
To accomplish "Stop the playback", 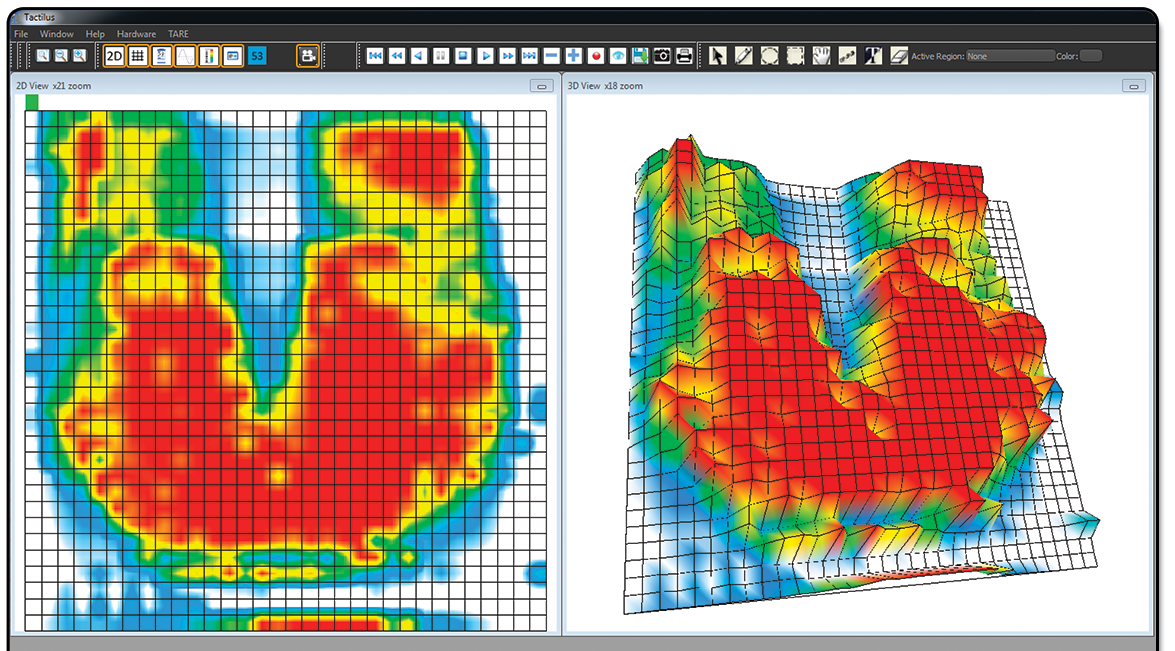I will click(x=463, y=55).
